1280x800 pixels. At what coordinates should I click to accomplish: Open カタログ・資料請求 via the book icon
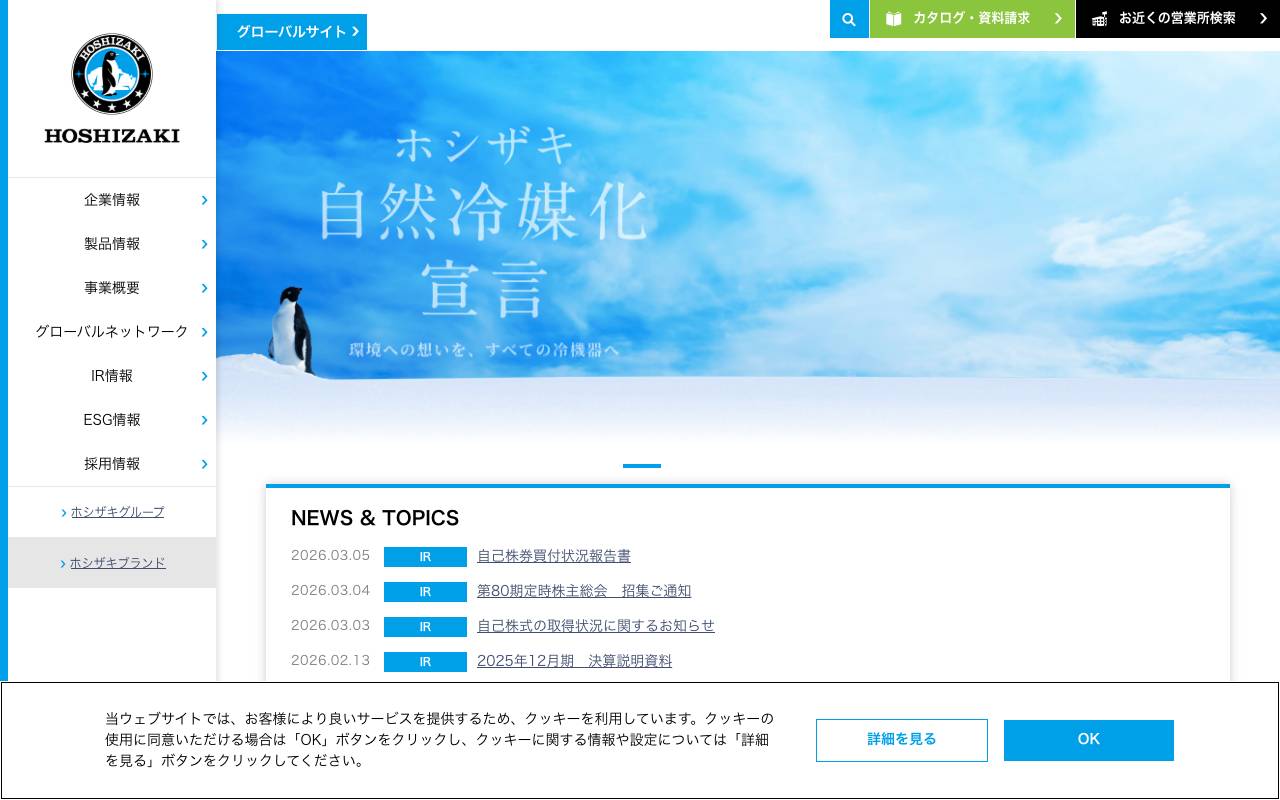(x=894, y=18)
